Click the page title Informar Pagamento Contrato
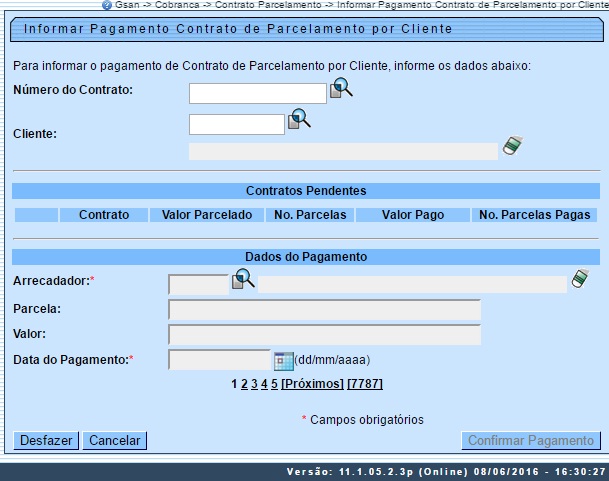The width and height of the screenshot is (609, 481). (x=238, y=29)
